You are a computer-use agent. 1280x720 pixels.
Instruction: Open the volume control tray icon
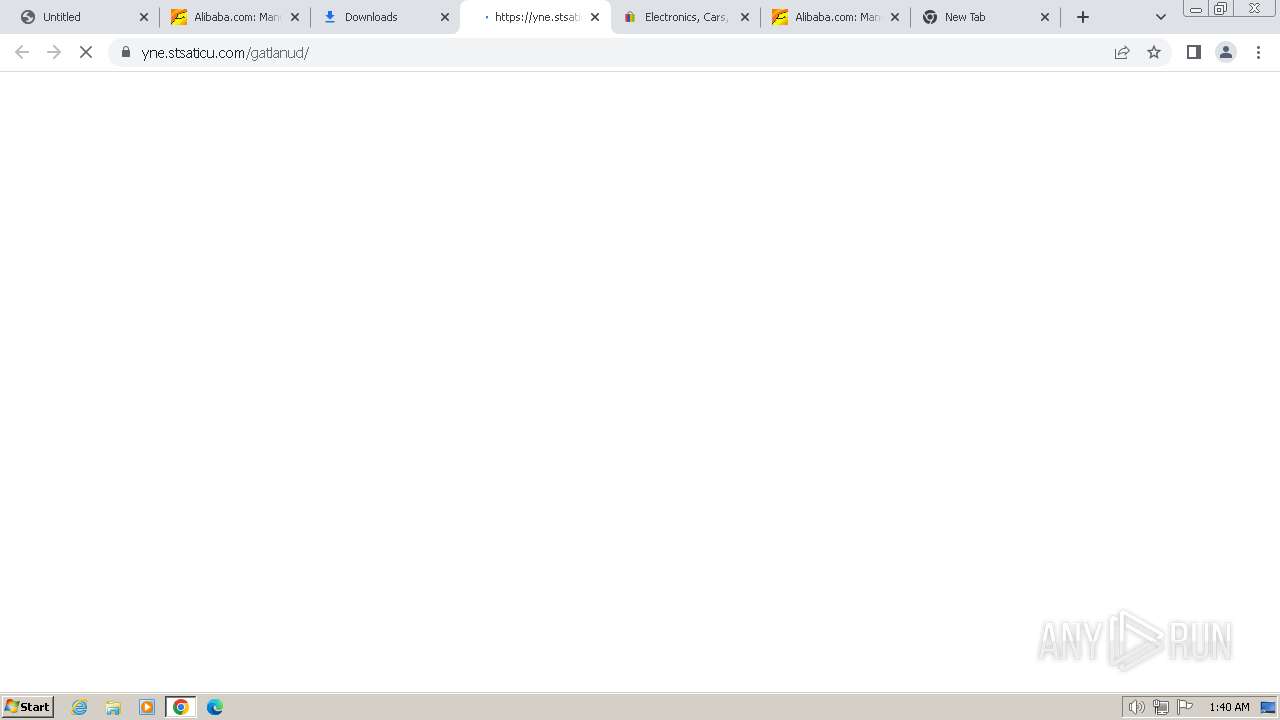1137,707
